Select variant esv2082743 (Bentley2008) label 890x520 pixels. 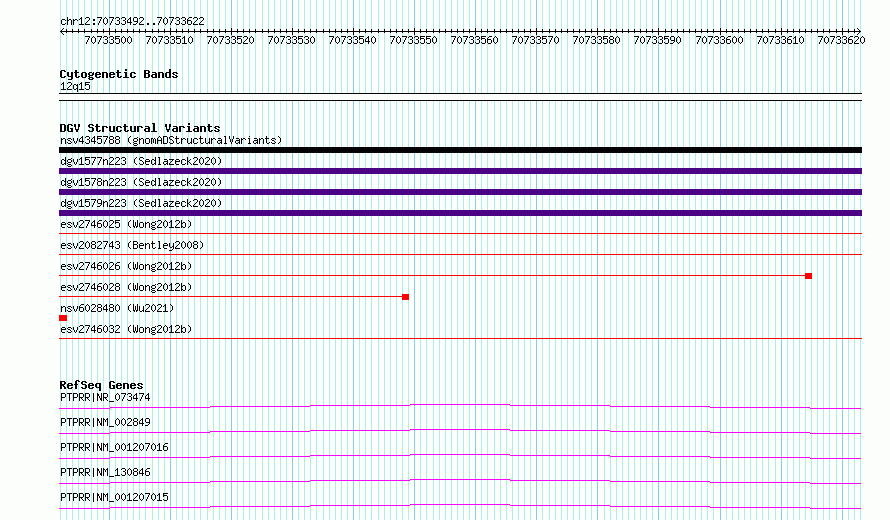click(x=132, y=245)
